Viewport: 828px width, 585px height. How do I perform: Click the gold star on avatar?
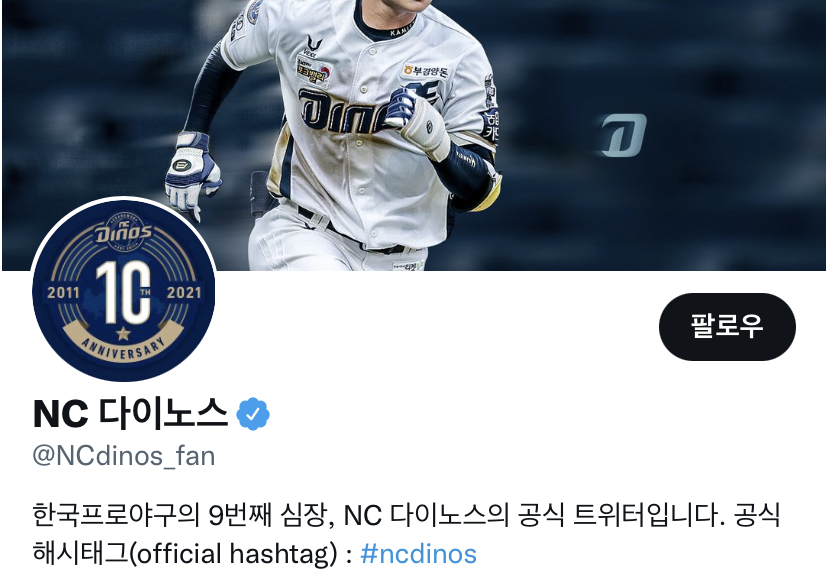click(x=123, y=333)
